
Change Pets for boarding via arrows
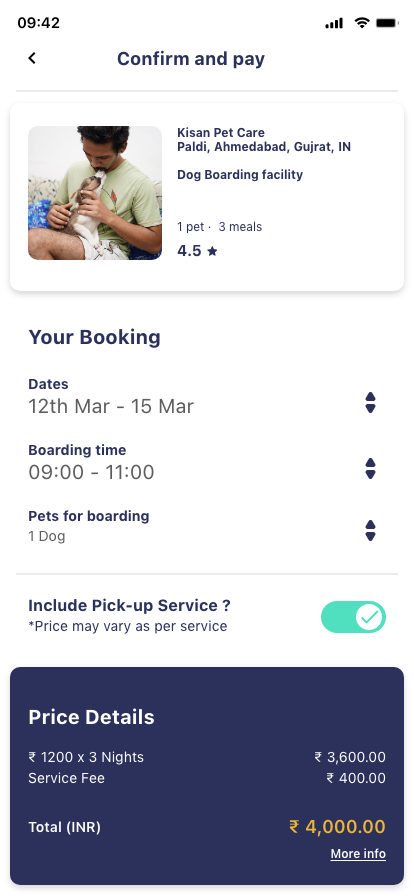coord(371,530)
